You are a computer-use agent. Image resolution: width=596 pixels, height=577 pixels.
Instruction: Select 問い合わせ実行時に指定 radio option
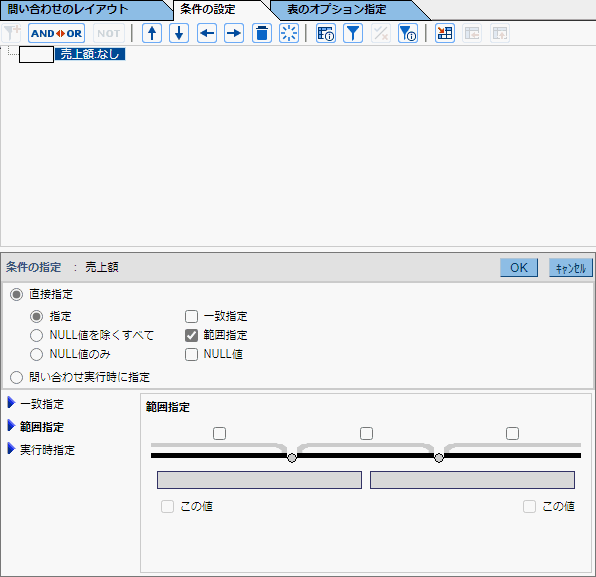16,377
